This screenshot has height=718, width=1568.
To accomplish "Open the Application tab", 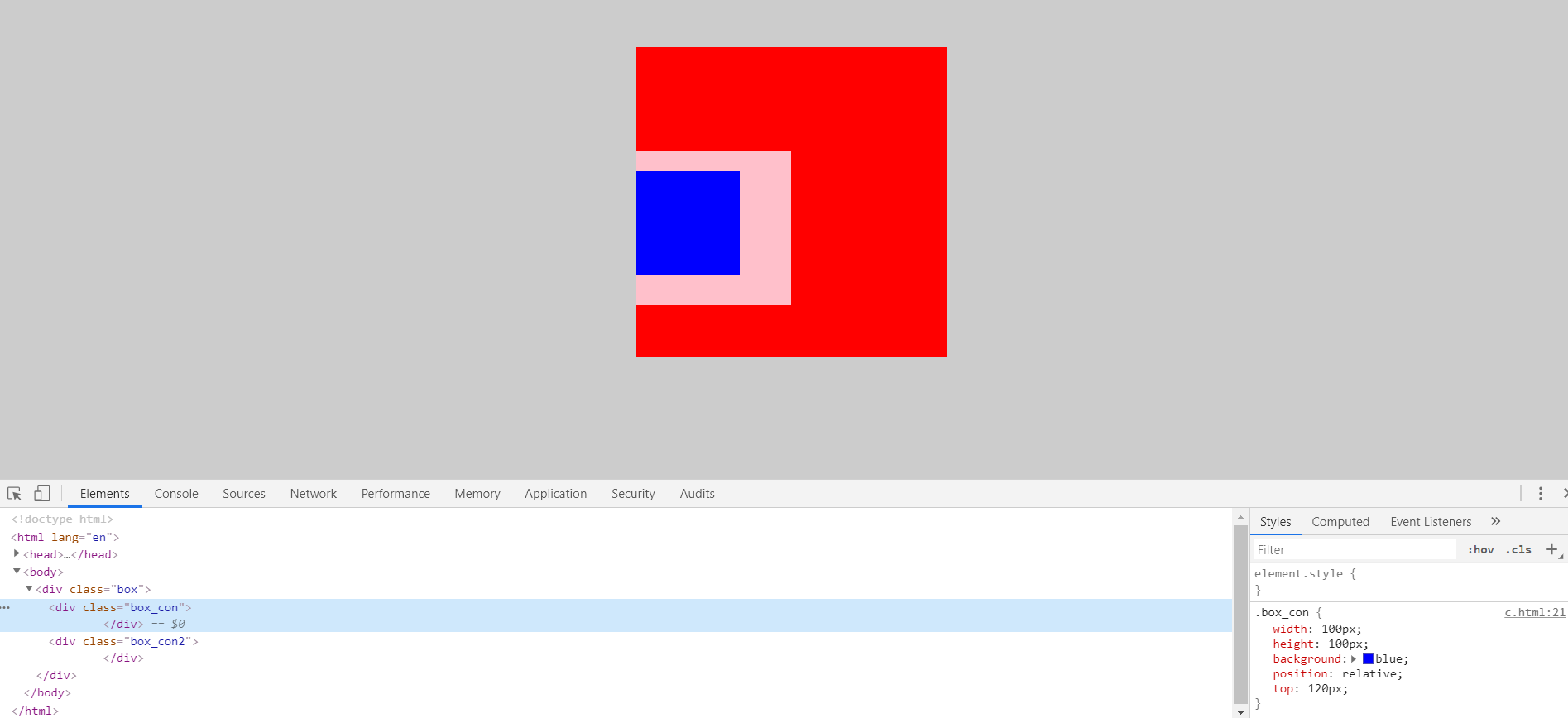I will click(555, 494).
